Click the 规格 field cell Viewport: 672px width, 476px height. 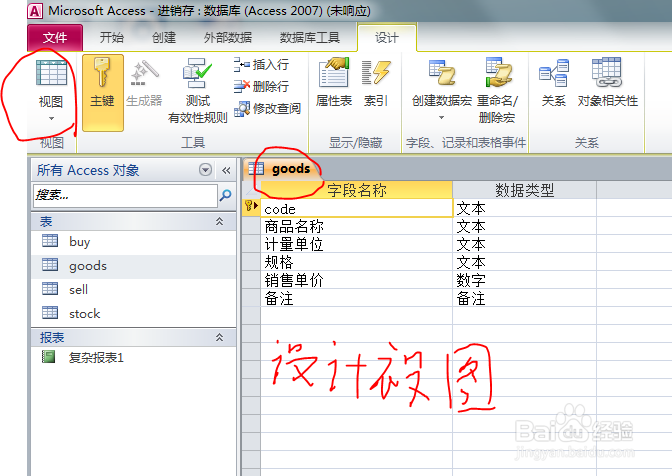tap(356, 262)
